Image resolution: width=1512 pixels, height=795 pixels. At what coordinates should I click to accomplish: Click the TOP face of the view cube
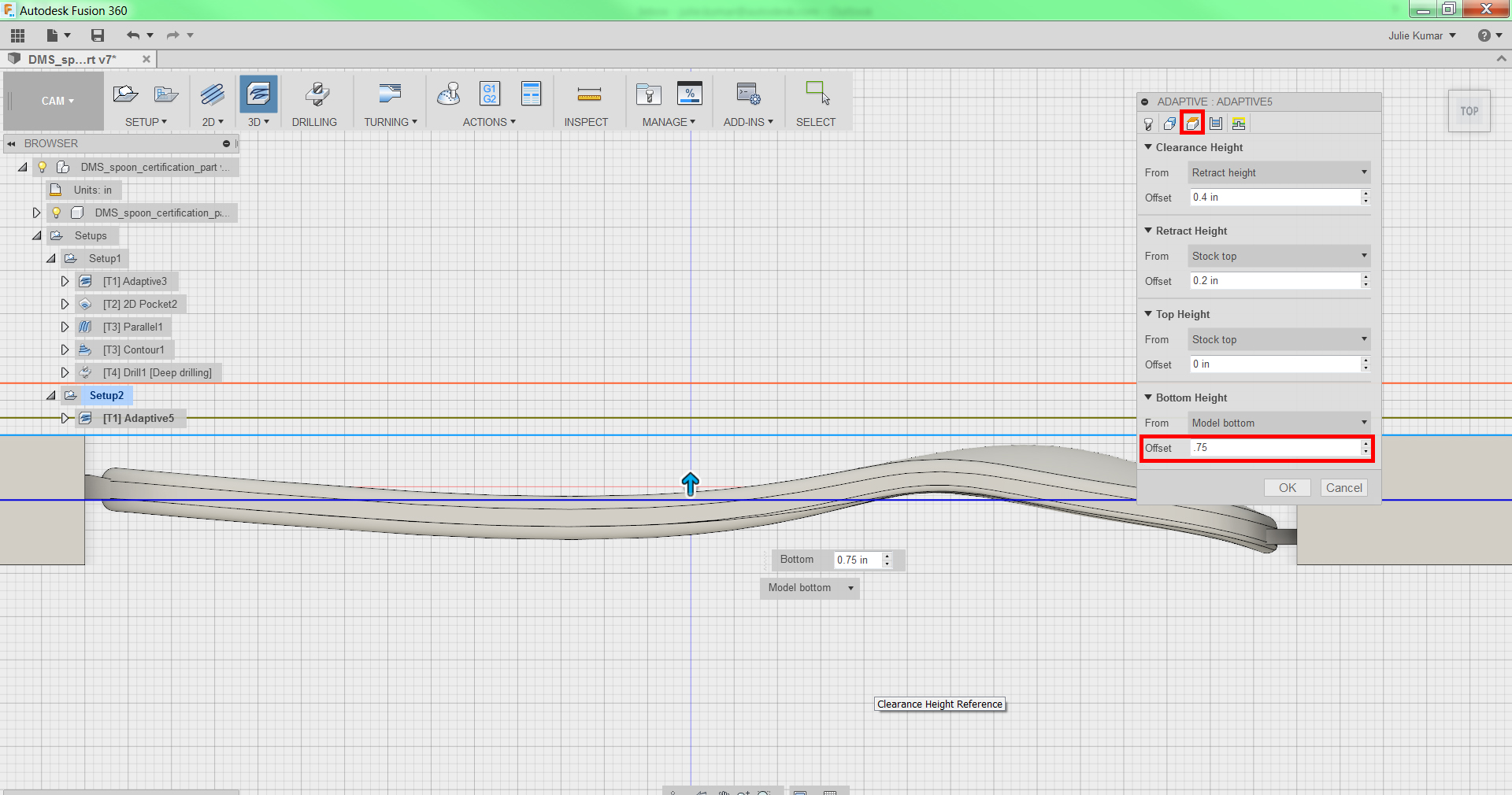tap(1469, 111)
